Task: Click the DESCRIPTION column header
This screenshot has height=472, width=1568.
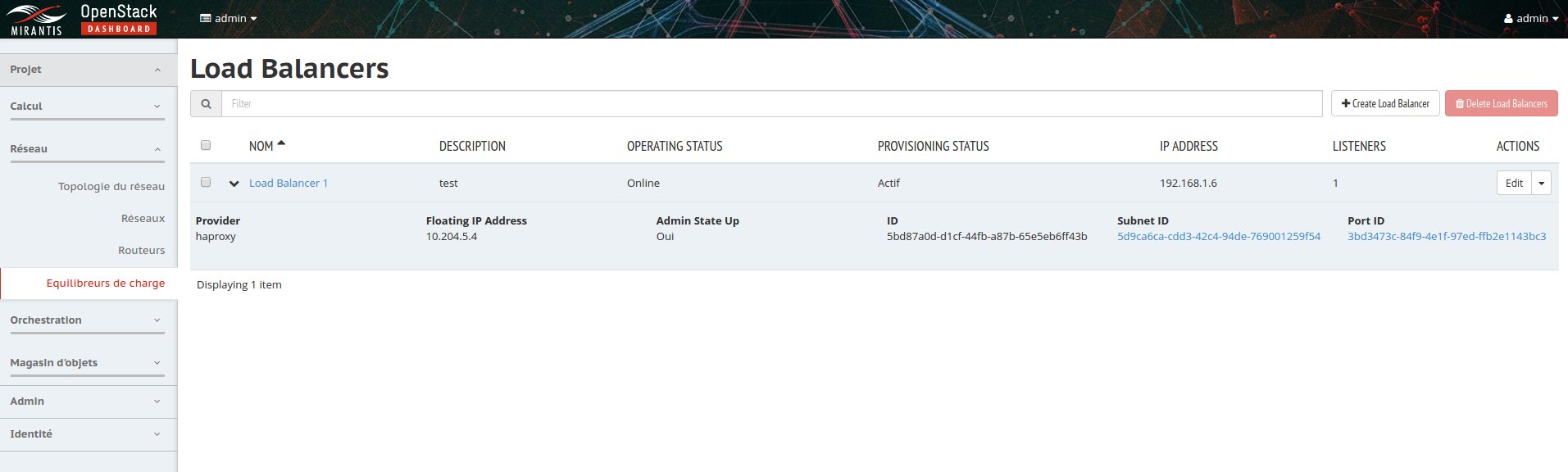Action: coord(472,146)
